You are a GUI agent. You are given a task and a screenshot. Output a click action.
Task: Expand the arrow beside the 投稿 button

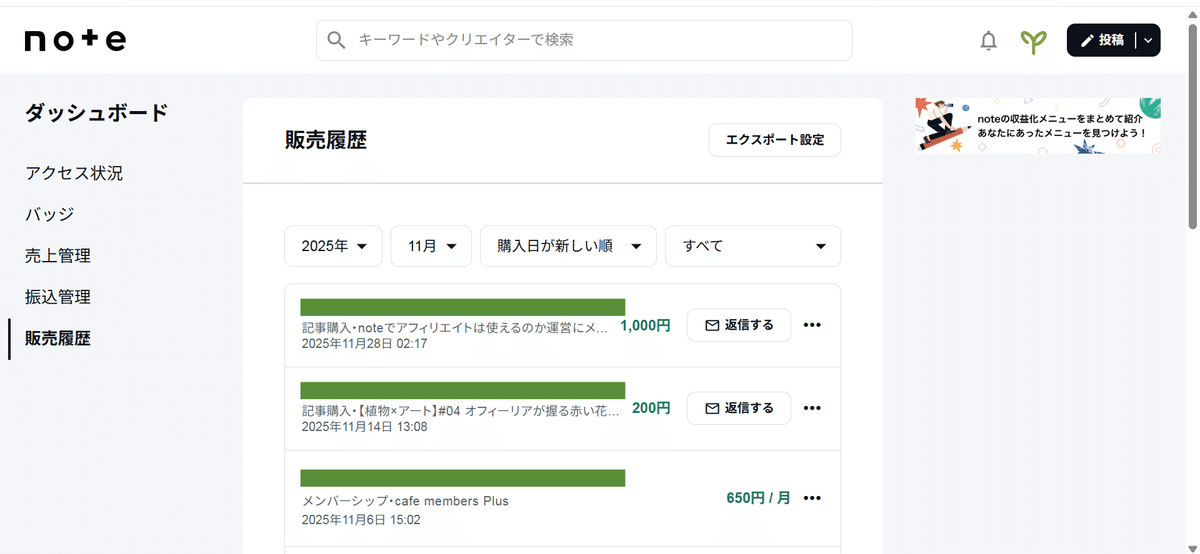tap(1148, 40)
